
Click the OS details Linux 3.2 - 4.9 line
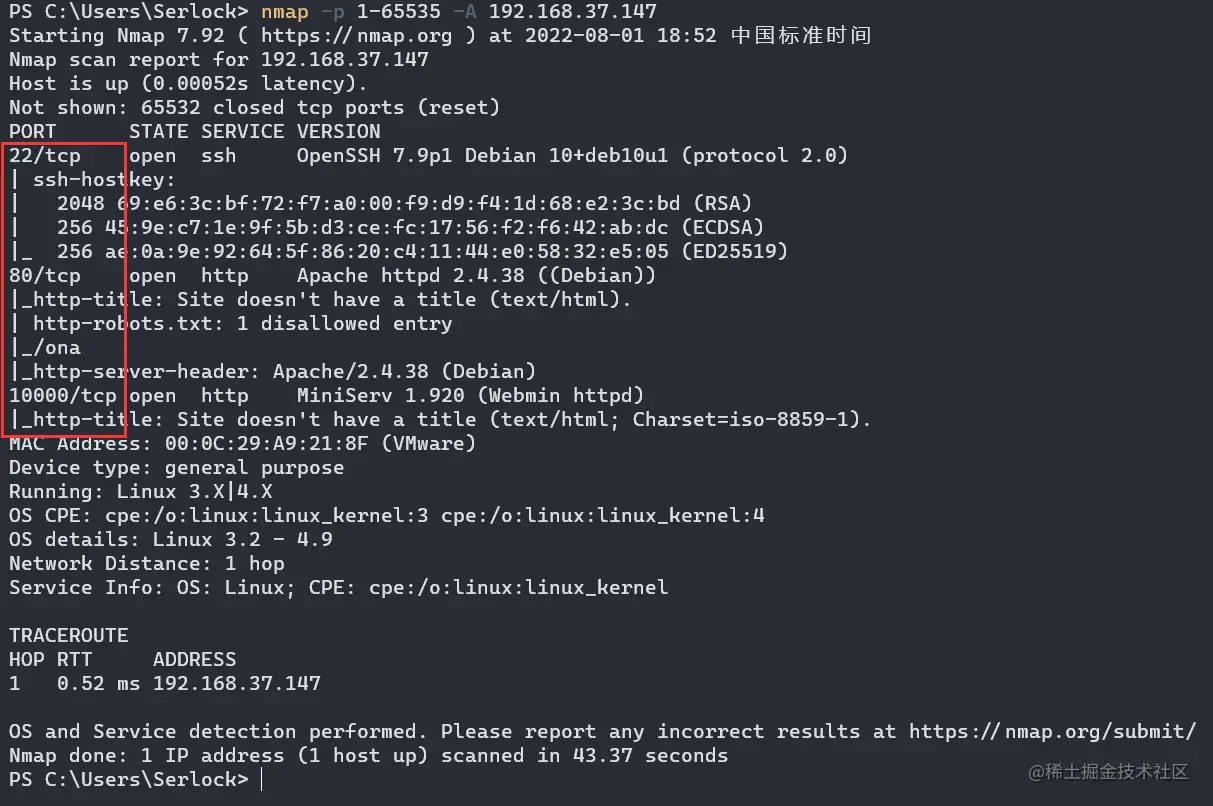coord(170,540)
